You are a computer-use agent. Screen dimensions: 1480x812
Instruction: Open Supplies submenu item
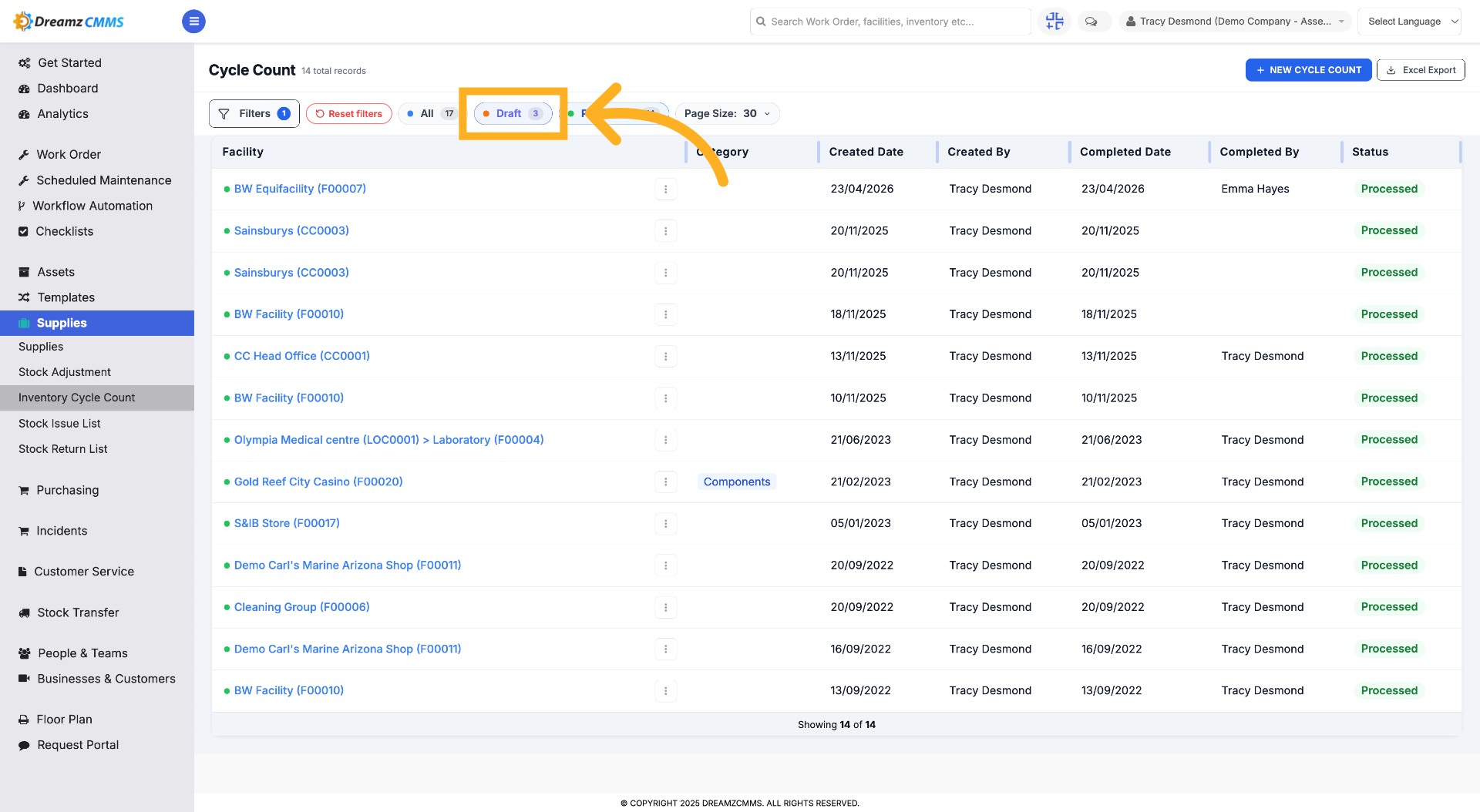[x=41, y=347]
